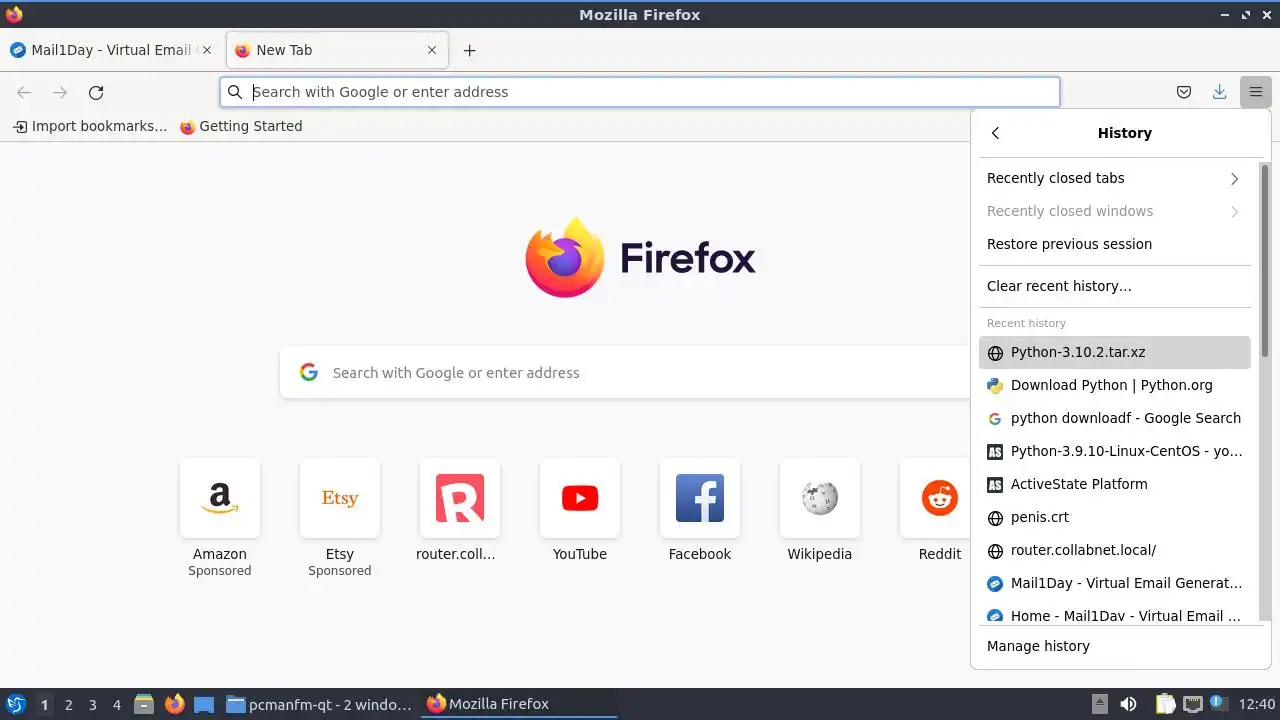Open ActiveState Platform history entry
1280x720 pixels.
pyautogui.click(x=1115, y=484)
